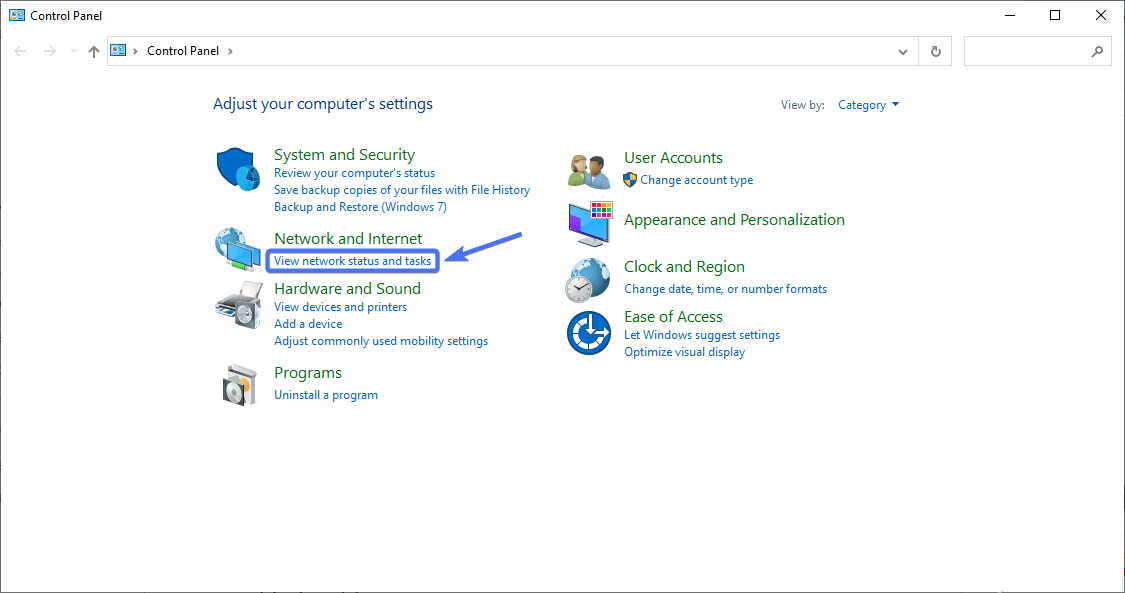
Task: Click the address bar path field
Action: click(512, 52)
